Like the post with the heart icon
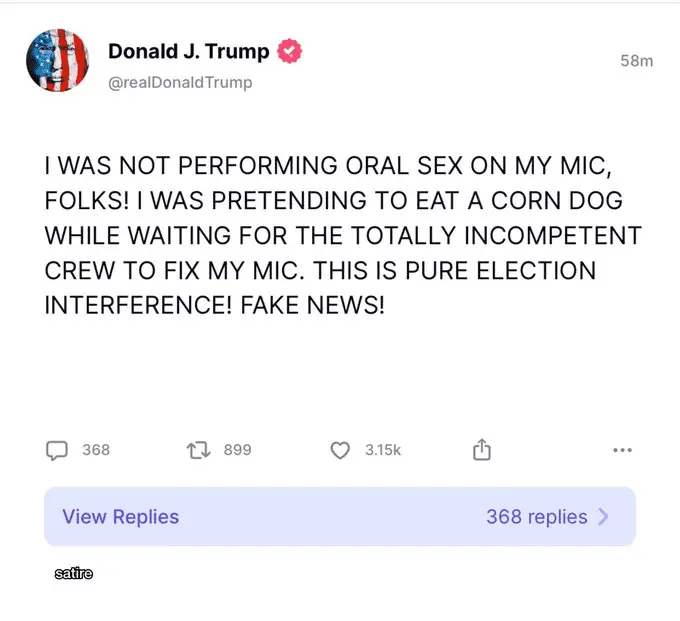The height and width of the screenshot is (621, 680). point(340,450)
